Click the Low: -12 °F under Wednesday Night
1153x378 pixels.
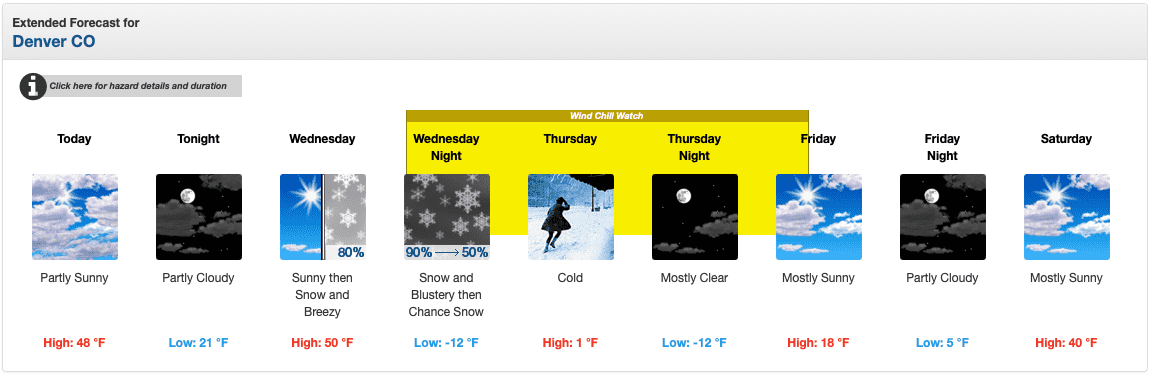tap(446, 343)
